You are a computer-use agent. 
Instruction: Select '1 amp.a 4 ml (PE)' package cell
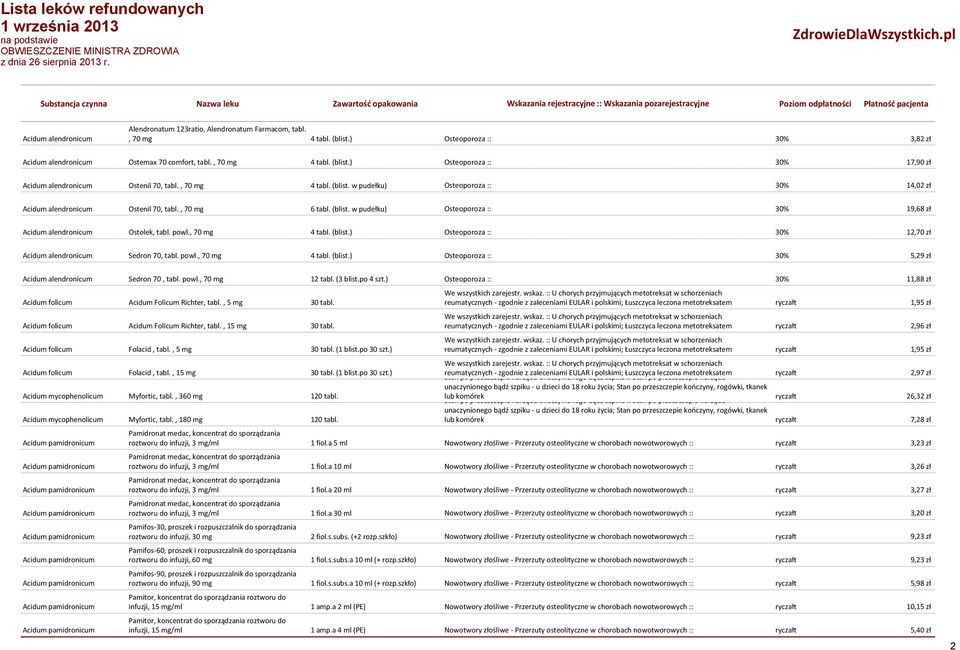338,630
